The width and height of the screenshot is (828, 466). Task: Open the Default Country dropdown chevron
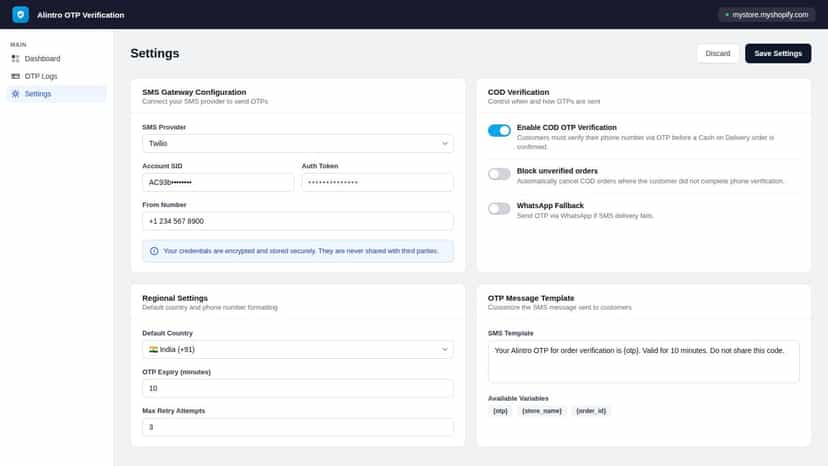[445, 349]
